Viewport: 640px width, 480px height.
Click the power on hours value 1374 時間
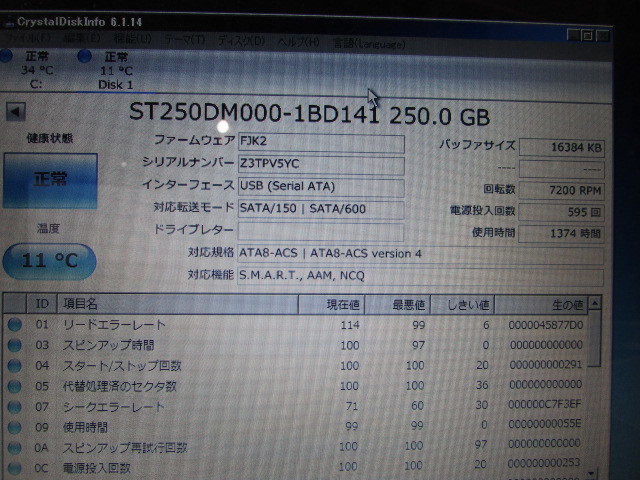pyautogui.click(x=561, y=234)
